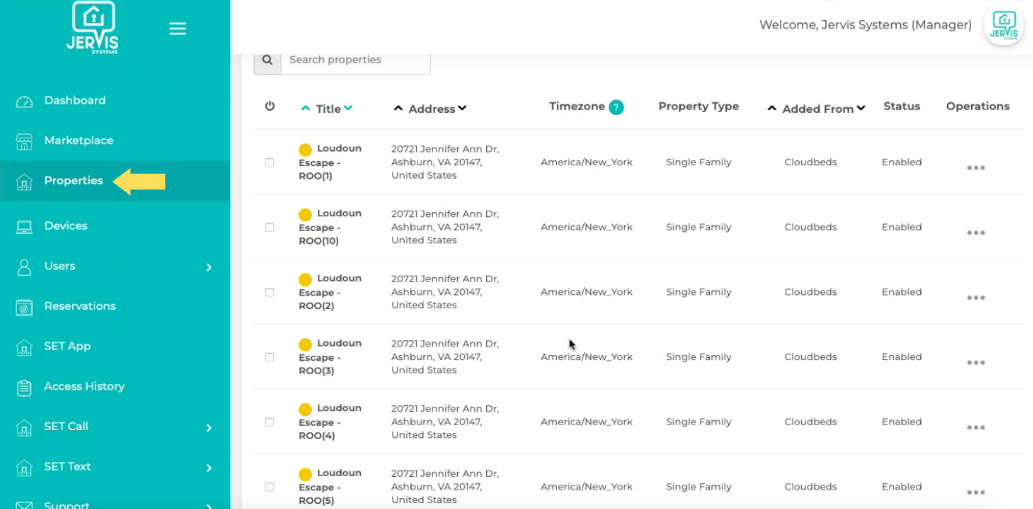Screen dimensions: 1033x509
Task: Open operations menu for Loudoun Escape - ROO(2)
Action: pos(976,298)
